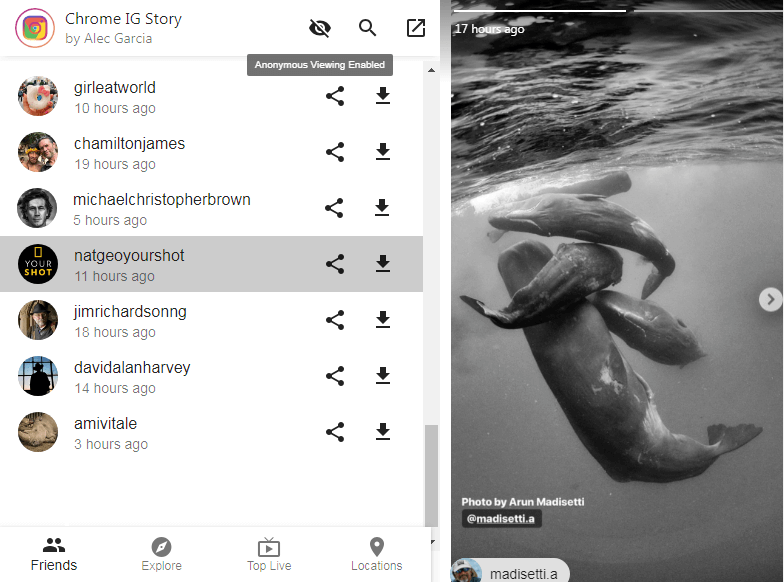
Task: Download chamiltonjames story
Action: pyautogui.click(x=382, y=152)
